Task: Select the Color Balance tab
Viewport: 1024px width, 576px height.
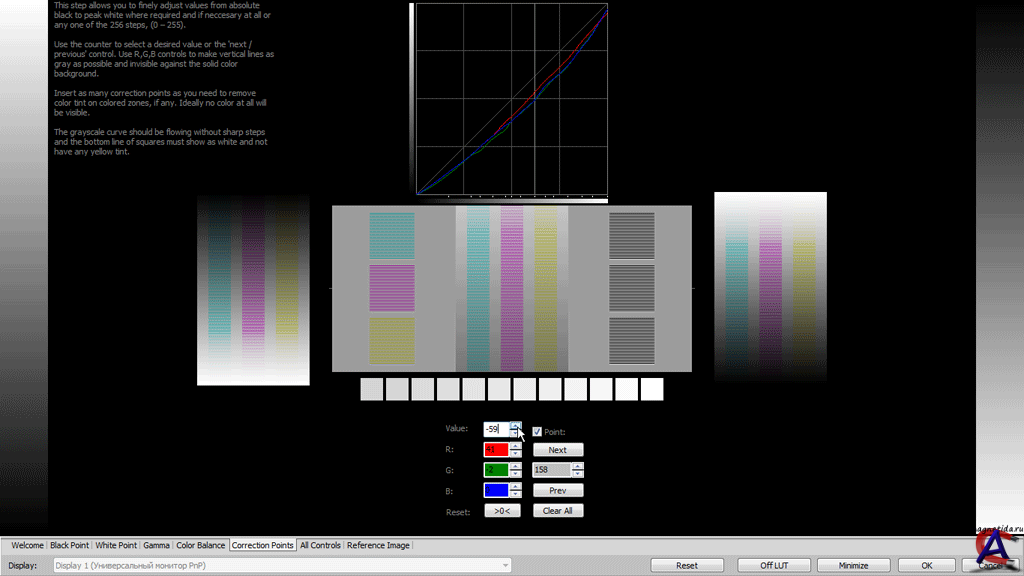Action: pos(200,545)
